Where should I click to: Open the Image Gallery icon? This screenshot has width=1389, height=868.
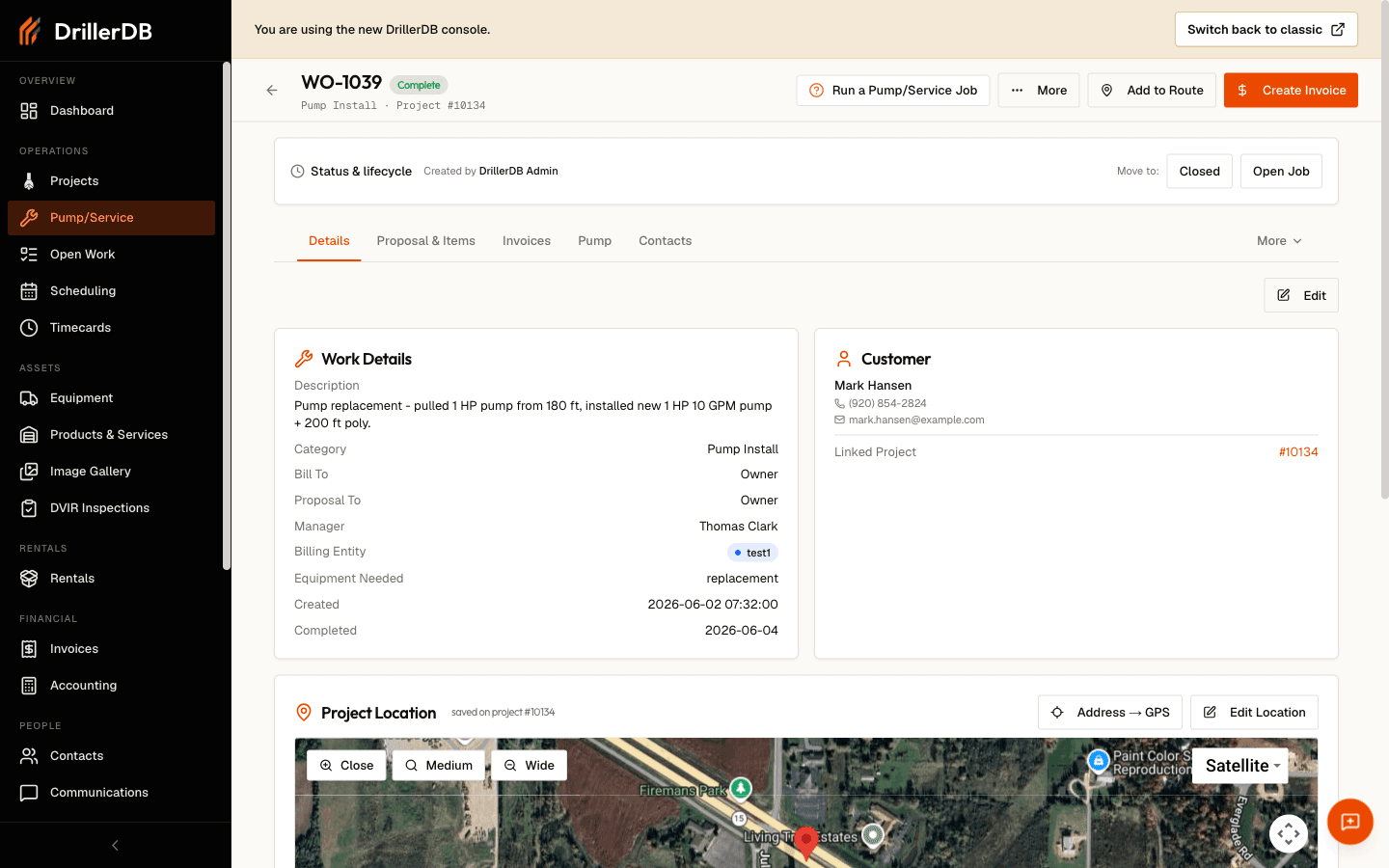click(29, 472)
